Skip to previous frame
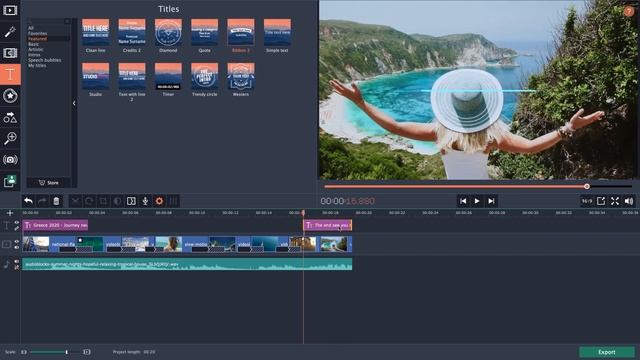 click(x=463, y=201)
